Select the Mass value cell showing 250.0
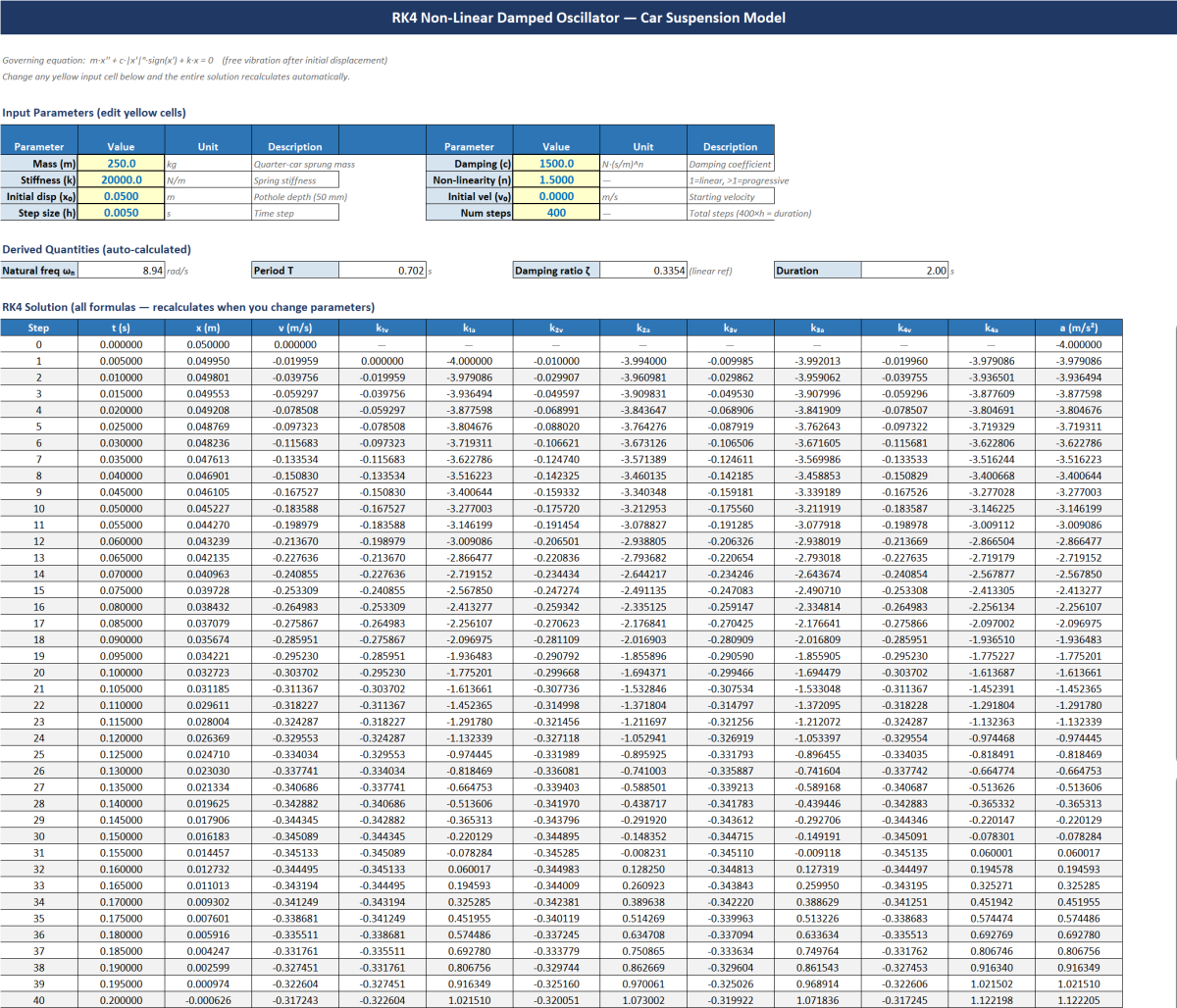This screenshot has width=1177, height=1008. click(121, 164)
